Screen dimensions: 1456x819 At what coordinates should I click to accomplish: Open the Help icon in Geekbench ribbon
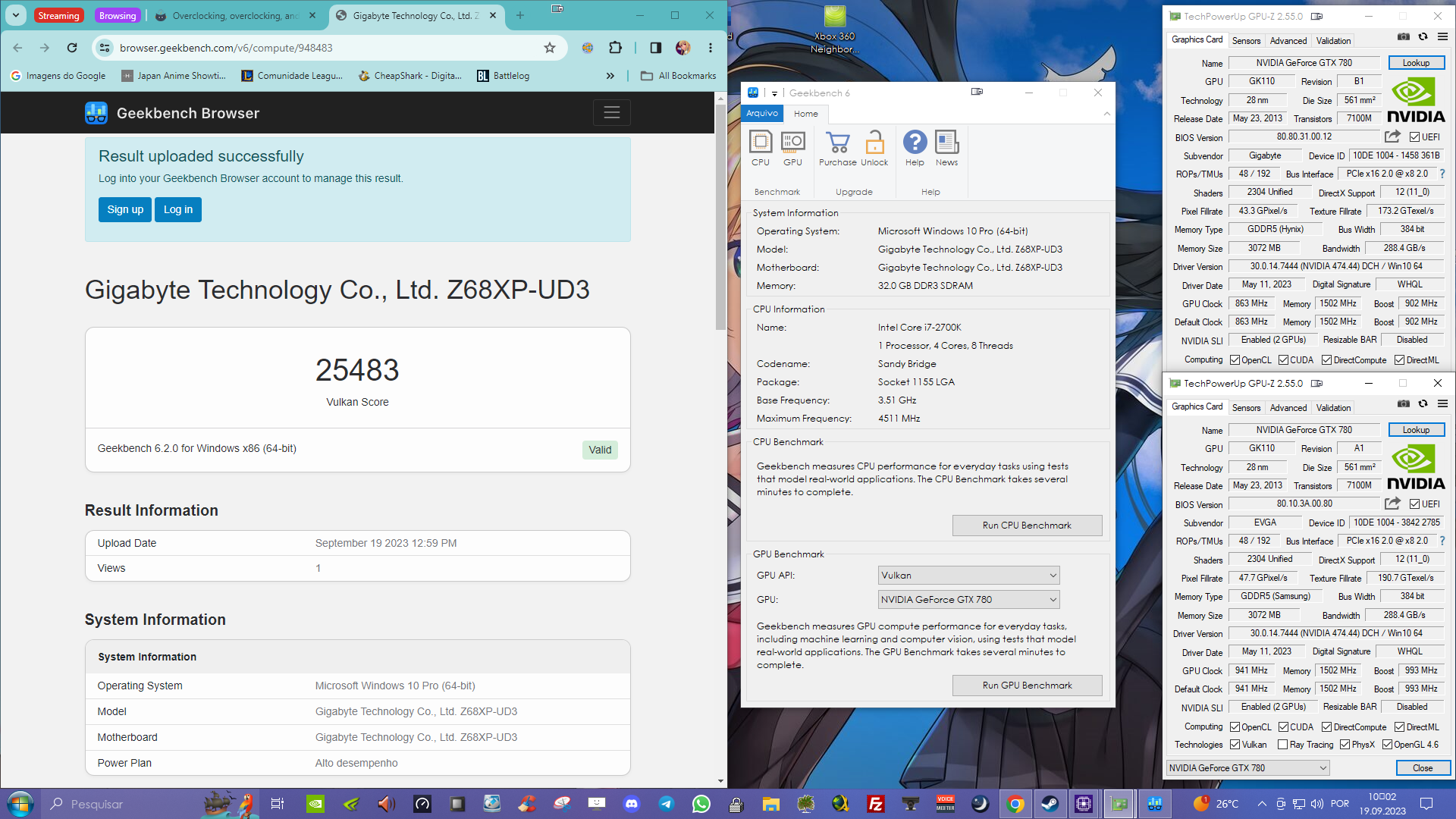(x=915, y=148)
